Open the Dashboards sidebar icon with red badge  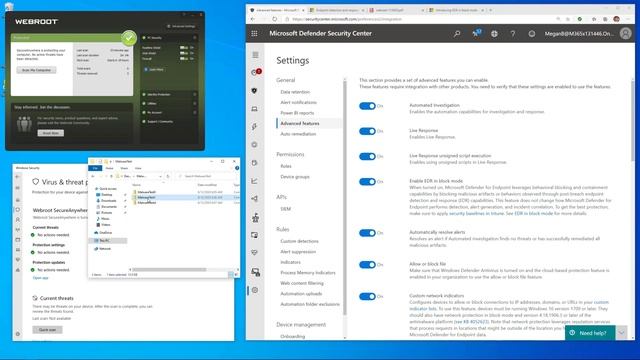[x=256, y=72]
